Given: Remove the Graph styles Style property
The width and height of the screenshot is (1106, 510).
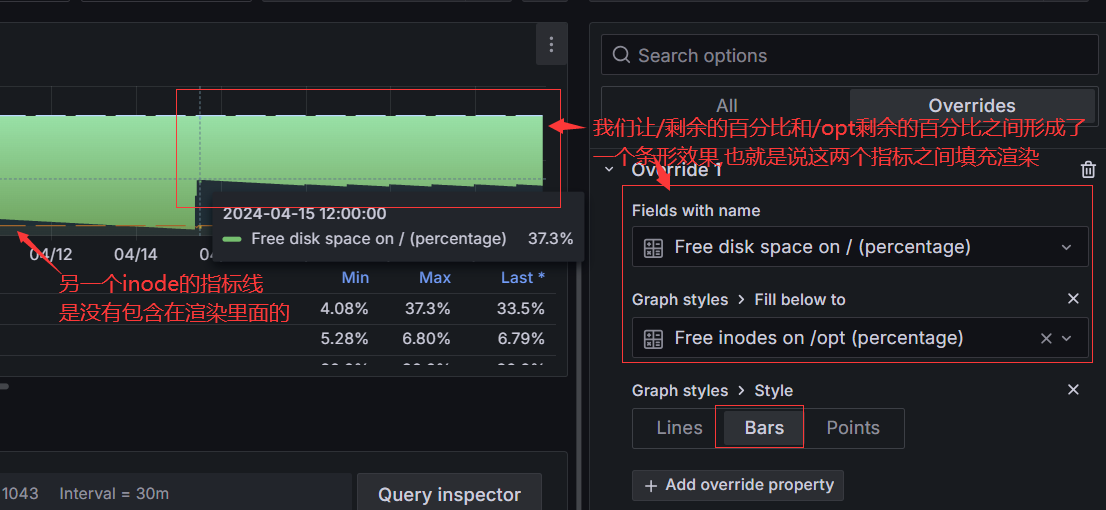Looking at the screenshot, I should coord(1073,390).
